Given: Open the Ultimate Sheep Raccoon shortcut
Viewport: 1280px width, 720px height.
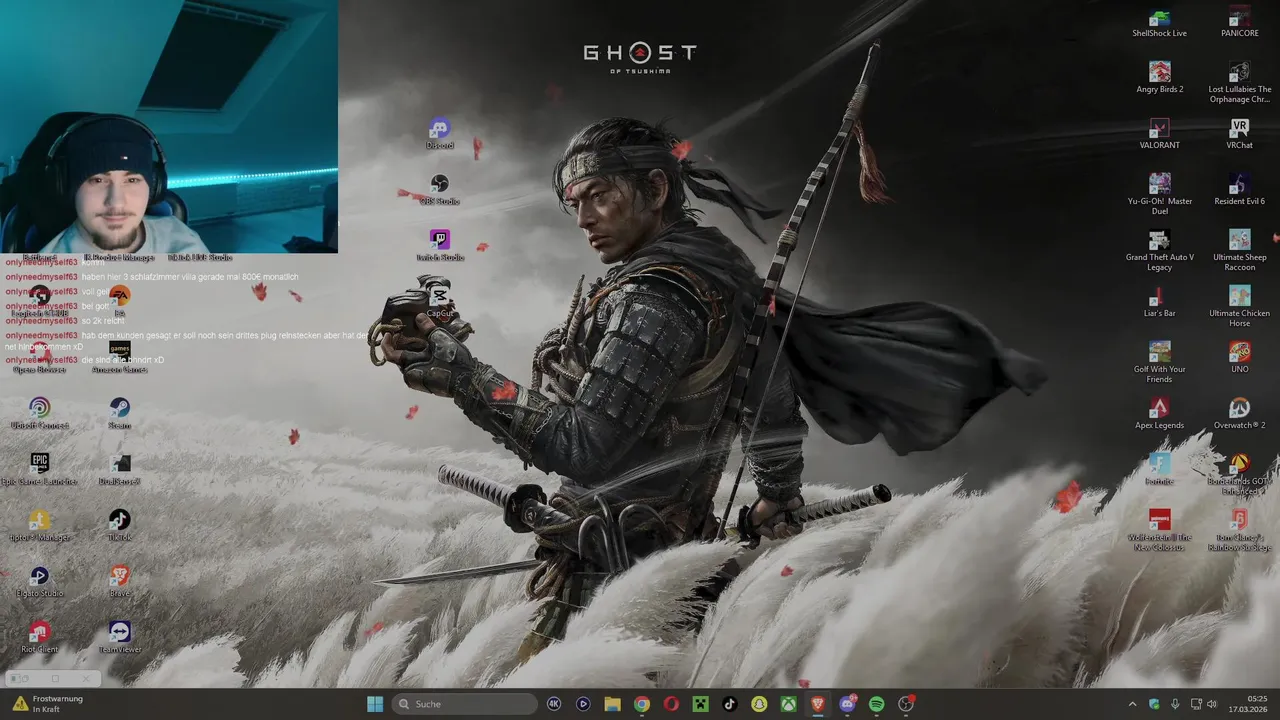Looking at the screenshot, I should [x=1239, y=251].
